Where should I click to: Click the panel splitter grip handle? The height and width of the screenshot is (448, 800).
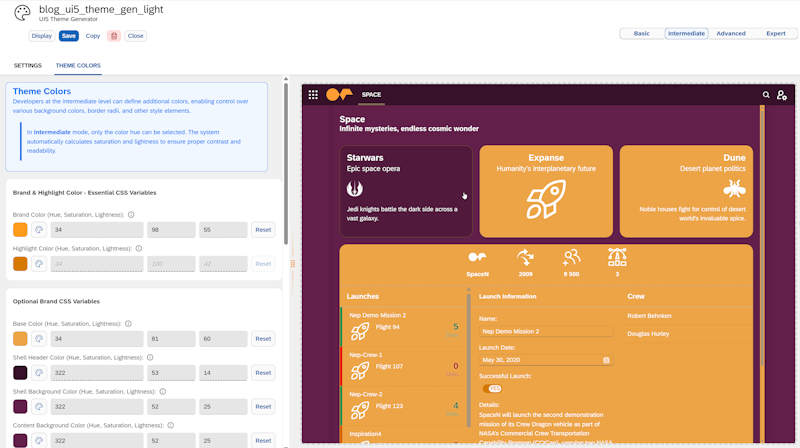click(x=293, y=263)
